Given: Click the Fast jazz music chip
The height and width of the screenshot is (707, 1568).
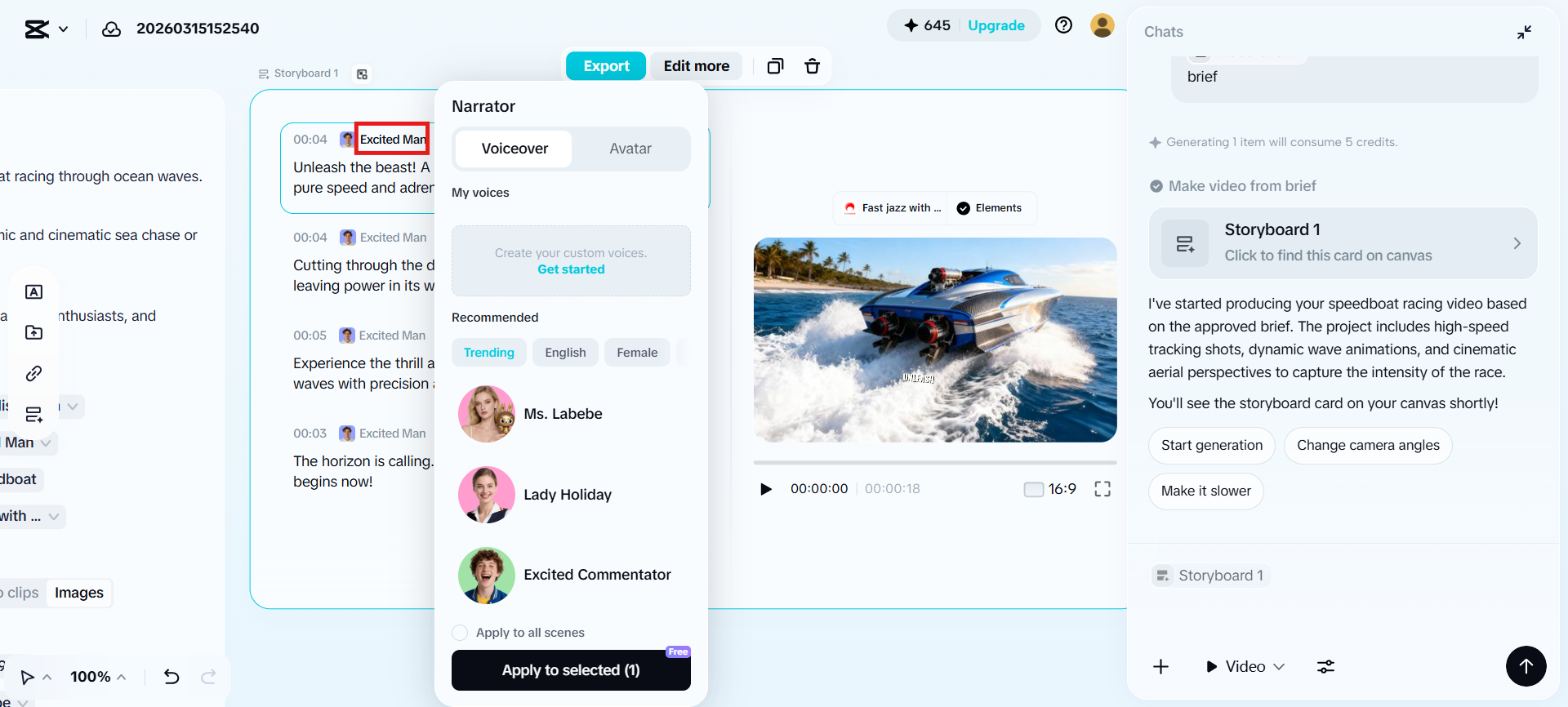Looking at the screenshot, I should coord(893,208).
